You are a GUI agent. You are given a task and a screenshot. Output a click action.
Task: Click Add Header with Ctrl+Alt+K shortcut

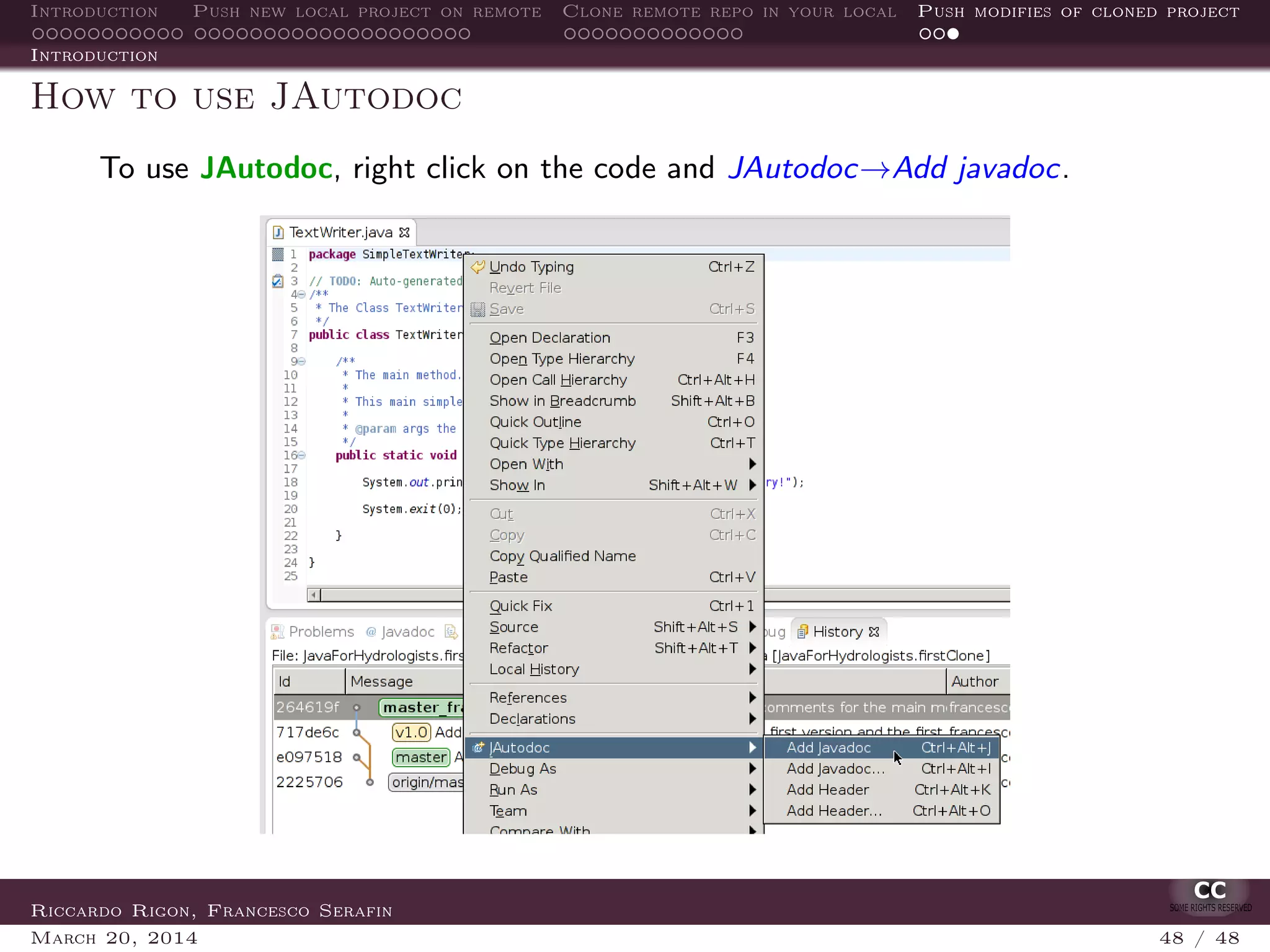pos(882,790)
